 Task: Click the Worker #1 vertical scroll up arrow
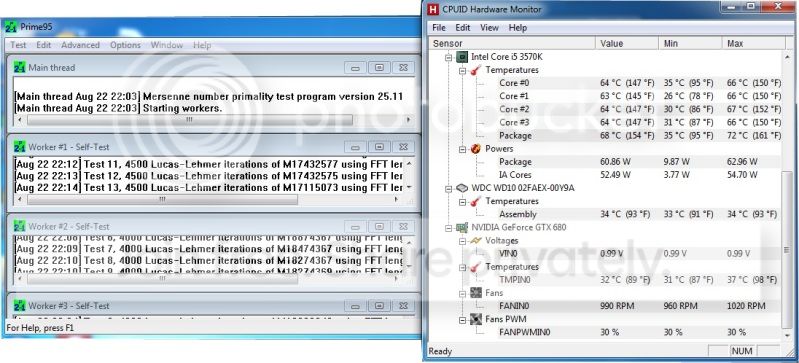click(x=410, y=164)
